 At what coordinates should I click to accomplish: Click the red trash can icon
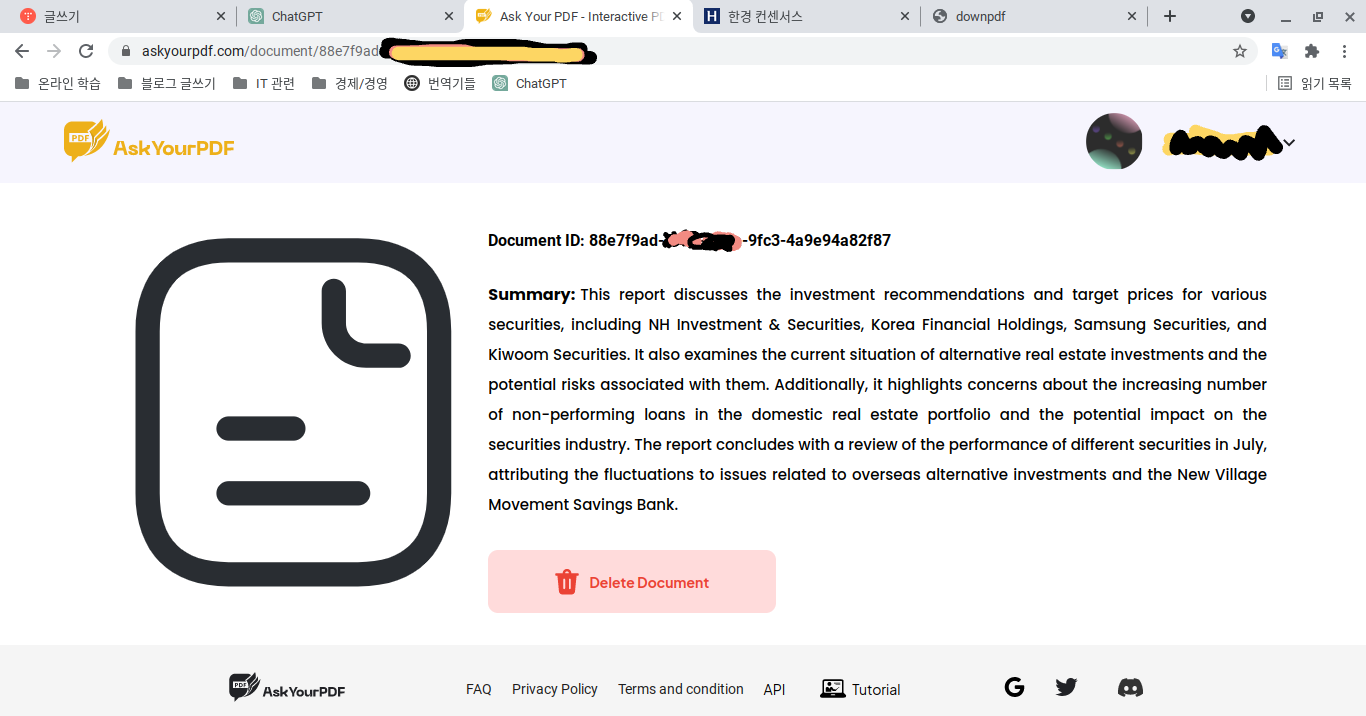tap(567, 582)
